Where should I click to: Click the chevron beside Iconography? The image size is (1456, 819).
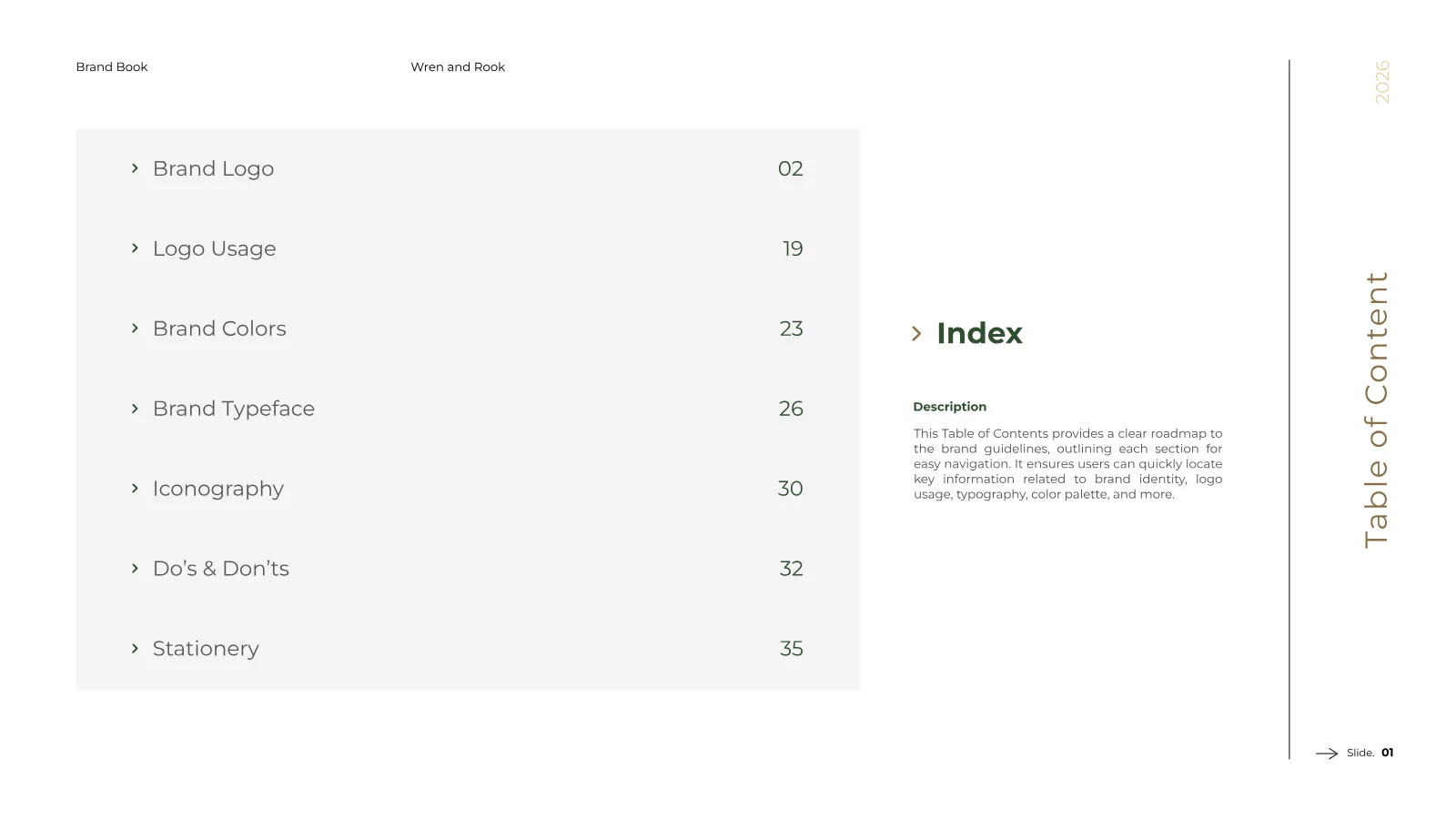point(135,489)
